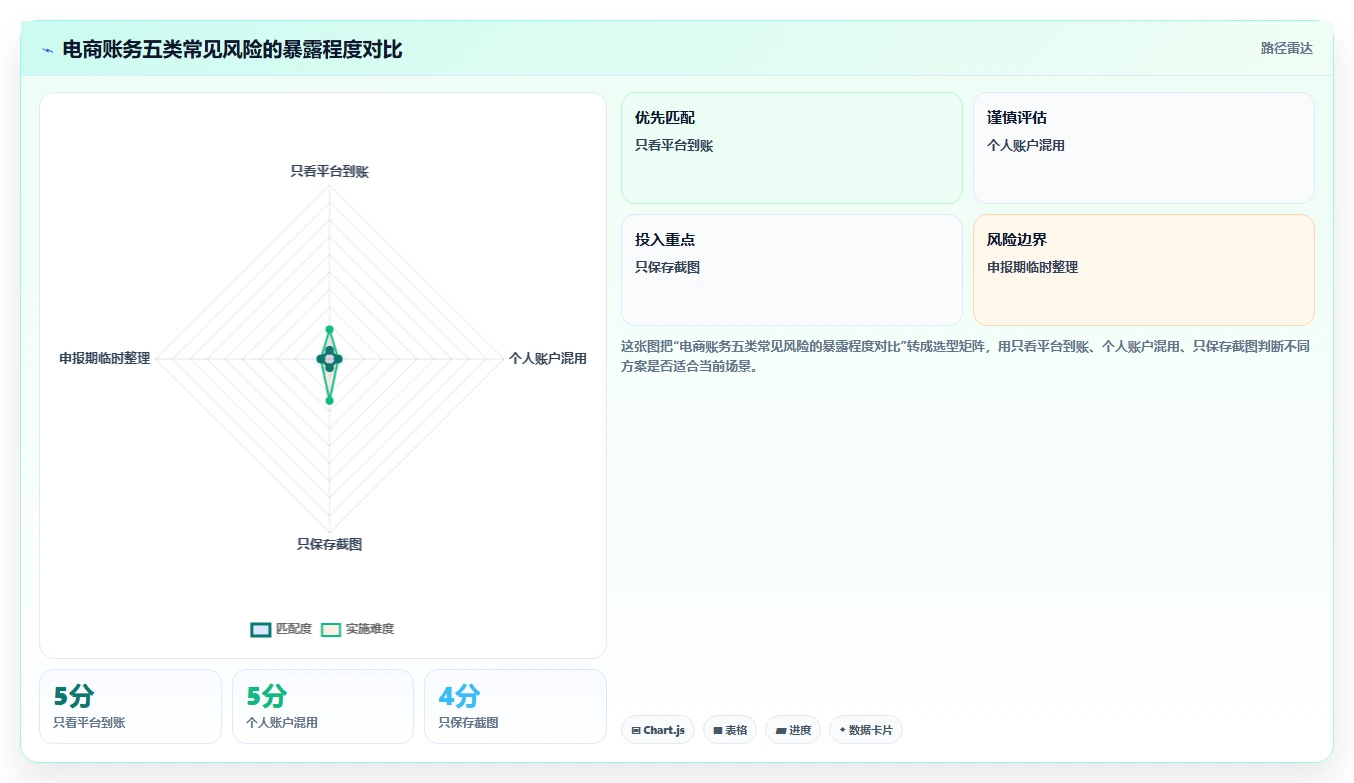Screen dimensions: 1354x783
Task: Open the 优先匹配 card
Action: pos(792,148)
